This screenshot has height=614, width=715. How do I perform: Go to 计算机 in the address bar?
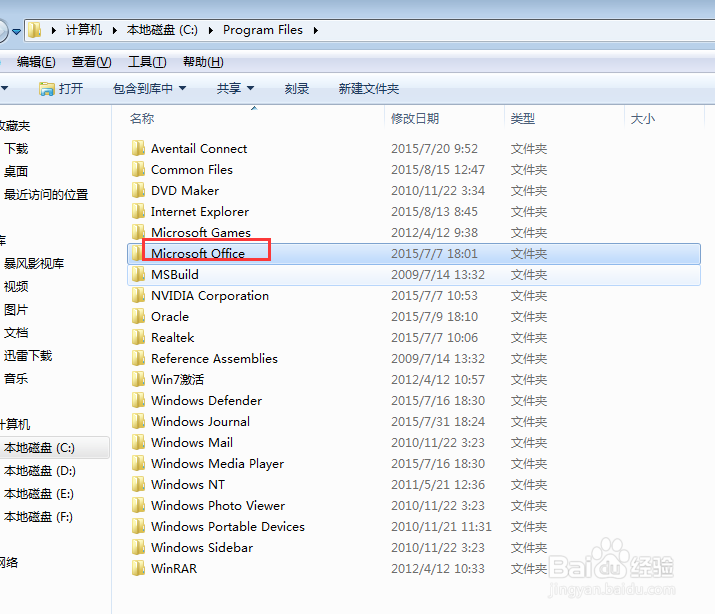coord(84,30)
